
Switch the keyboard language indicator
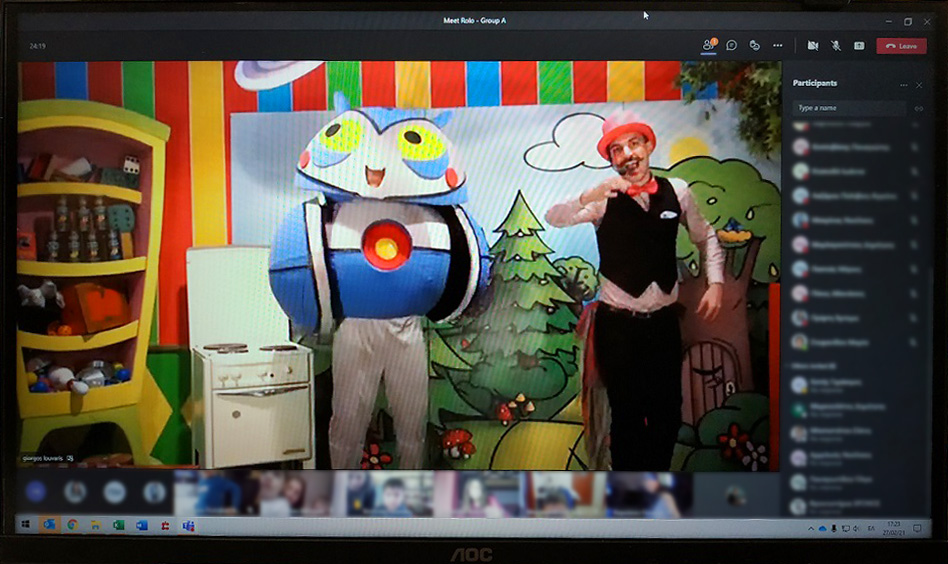click(x=871, y=529)
